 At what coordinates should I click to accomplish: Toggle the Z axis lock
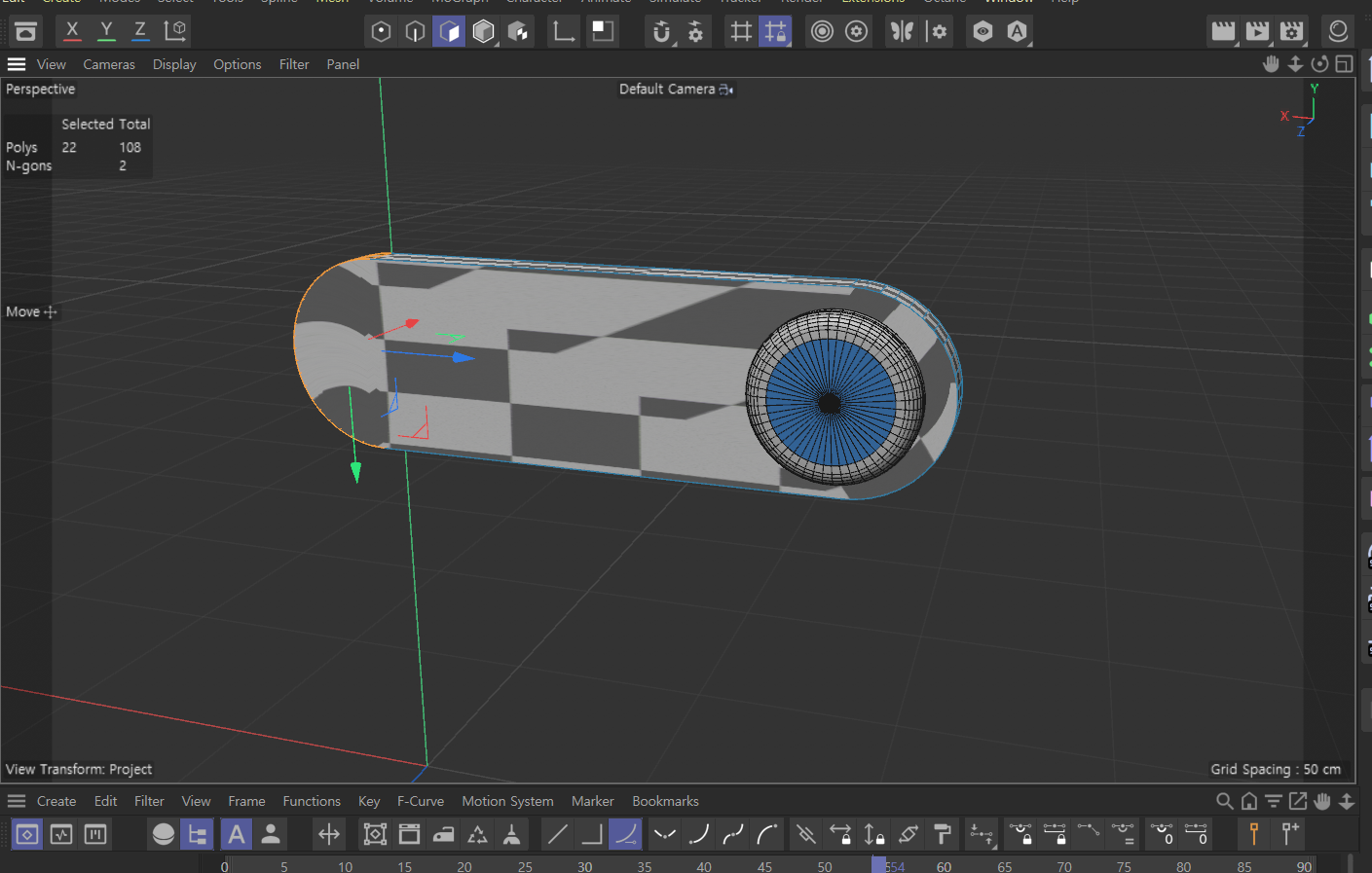click(140, 30)
